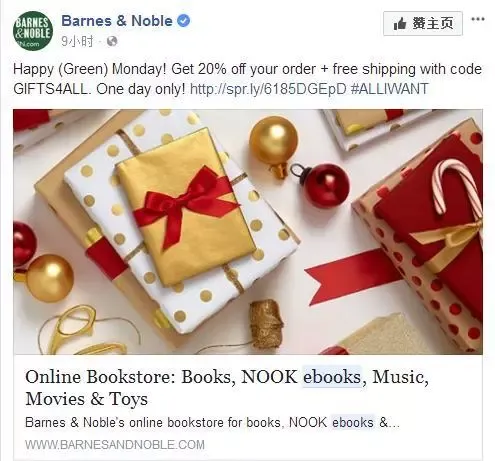Open the Barnes & Noble green profile avatar
Viewport: 495px width, 461px height.
pos(33,30)
